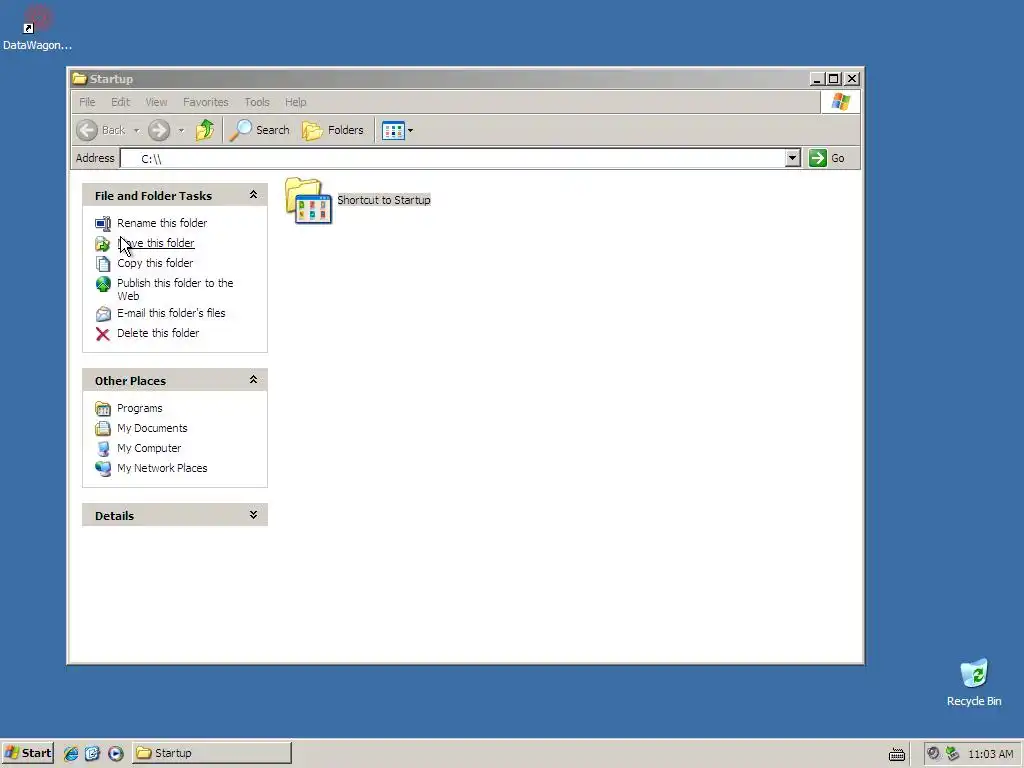Click the 11:03 AM clock

991,754
